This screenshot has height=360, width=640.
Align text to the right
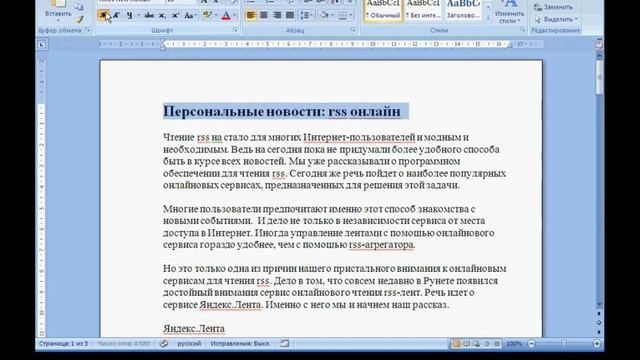pos(277,15)
